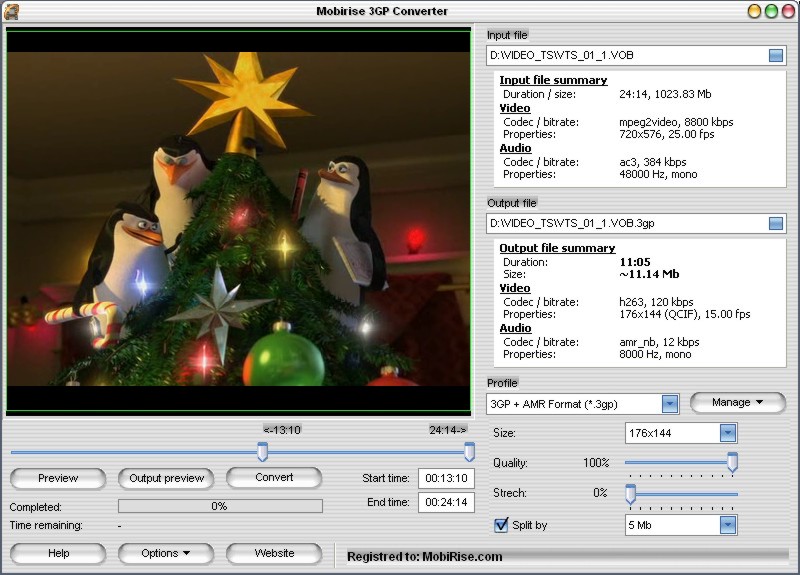Browse for output file using the blue icon

[776, 223]
